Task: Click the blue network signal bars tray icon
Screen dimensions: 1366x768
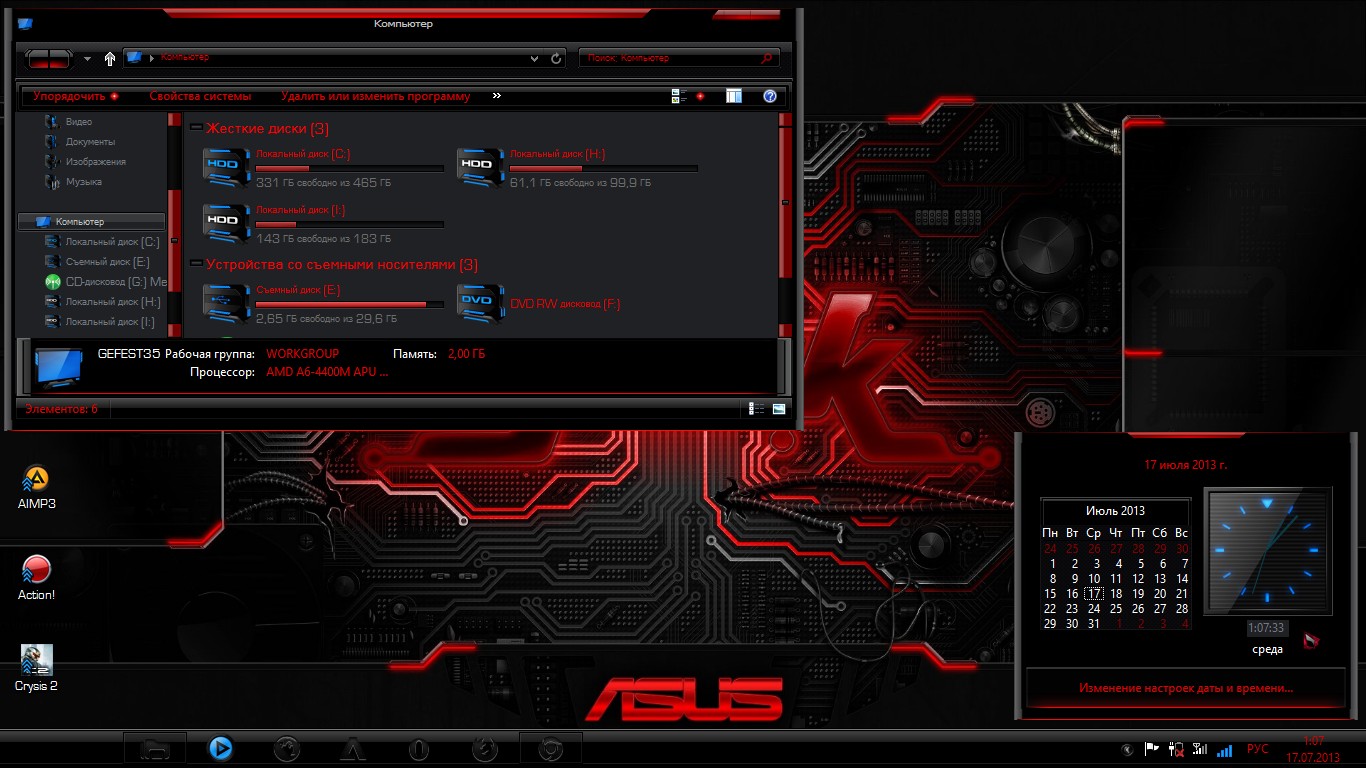Action: [1225, 749]
